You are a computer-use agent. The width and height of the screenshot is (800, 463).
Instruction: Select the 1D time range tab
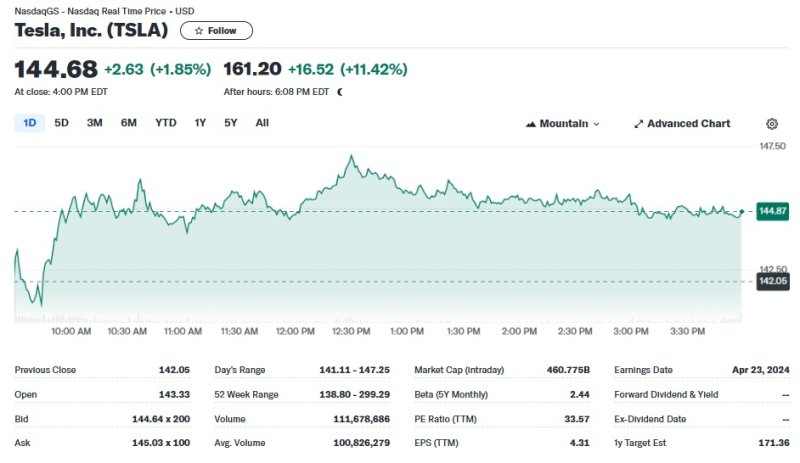pyautogui.click(x=30, y=123)
